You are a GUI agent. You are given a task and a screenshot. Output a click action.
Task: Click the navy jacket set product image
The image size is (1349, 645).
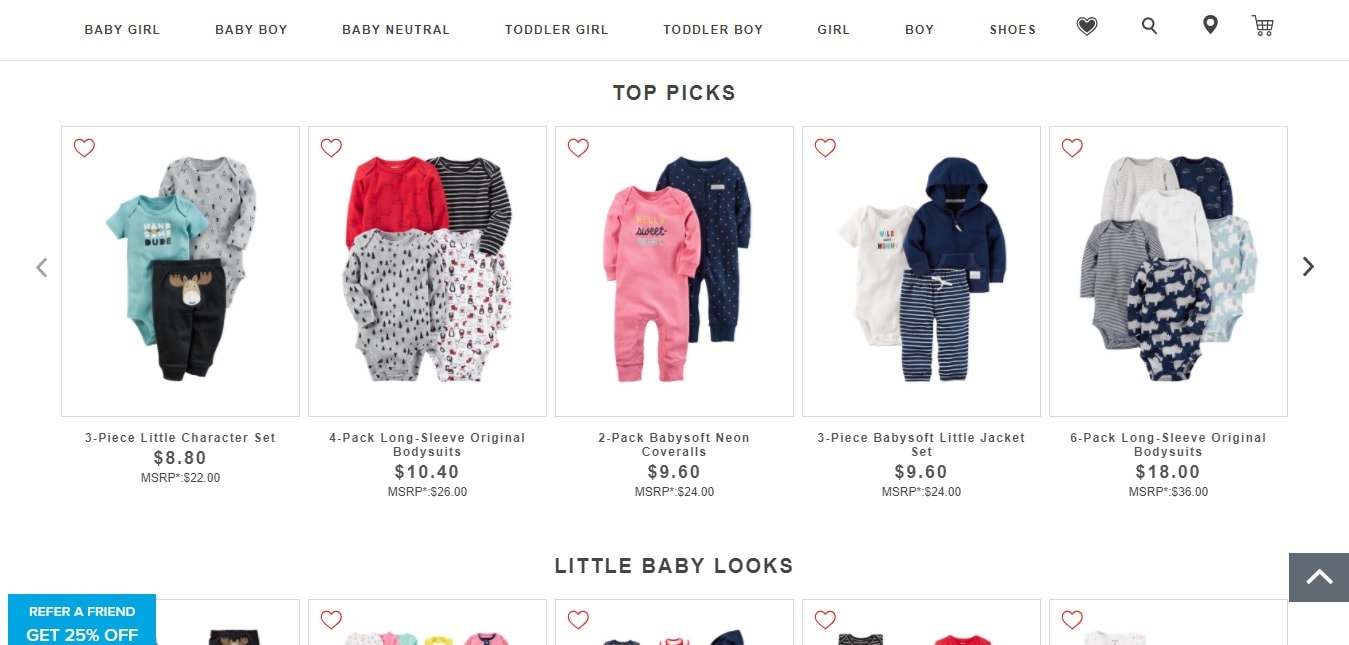pos(921,271)
